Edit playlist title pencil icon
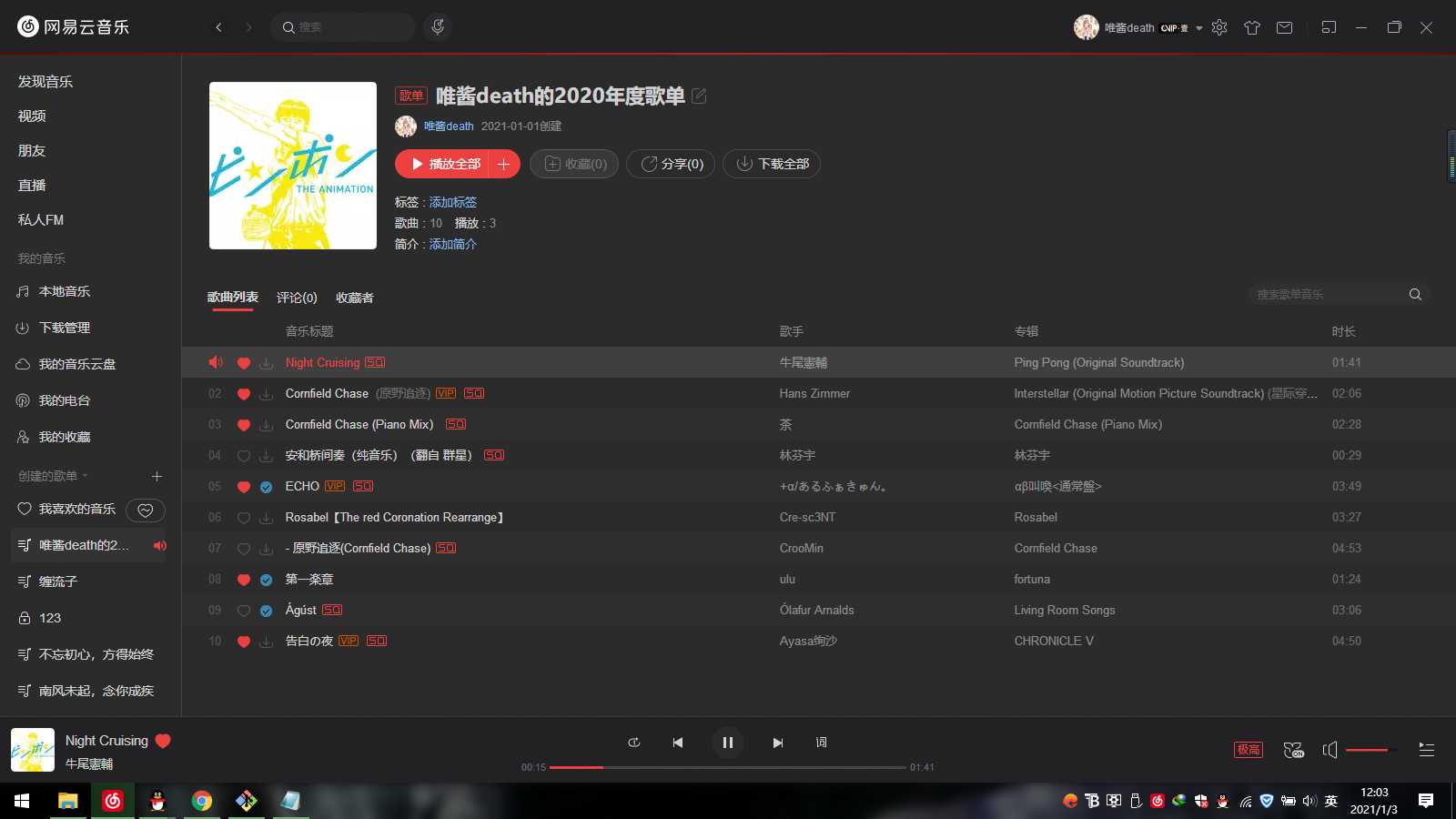Viewport: 1456px width, 819px height. click(699, 96)
